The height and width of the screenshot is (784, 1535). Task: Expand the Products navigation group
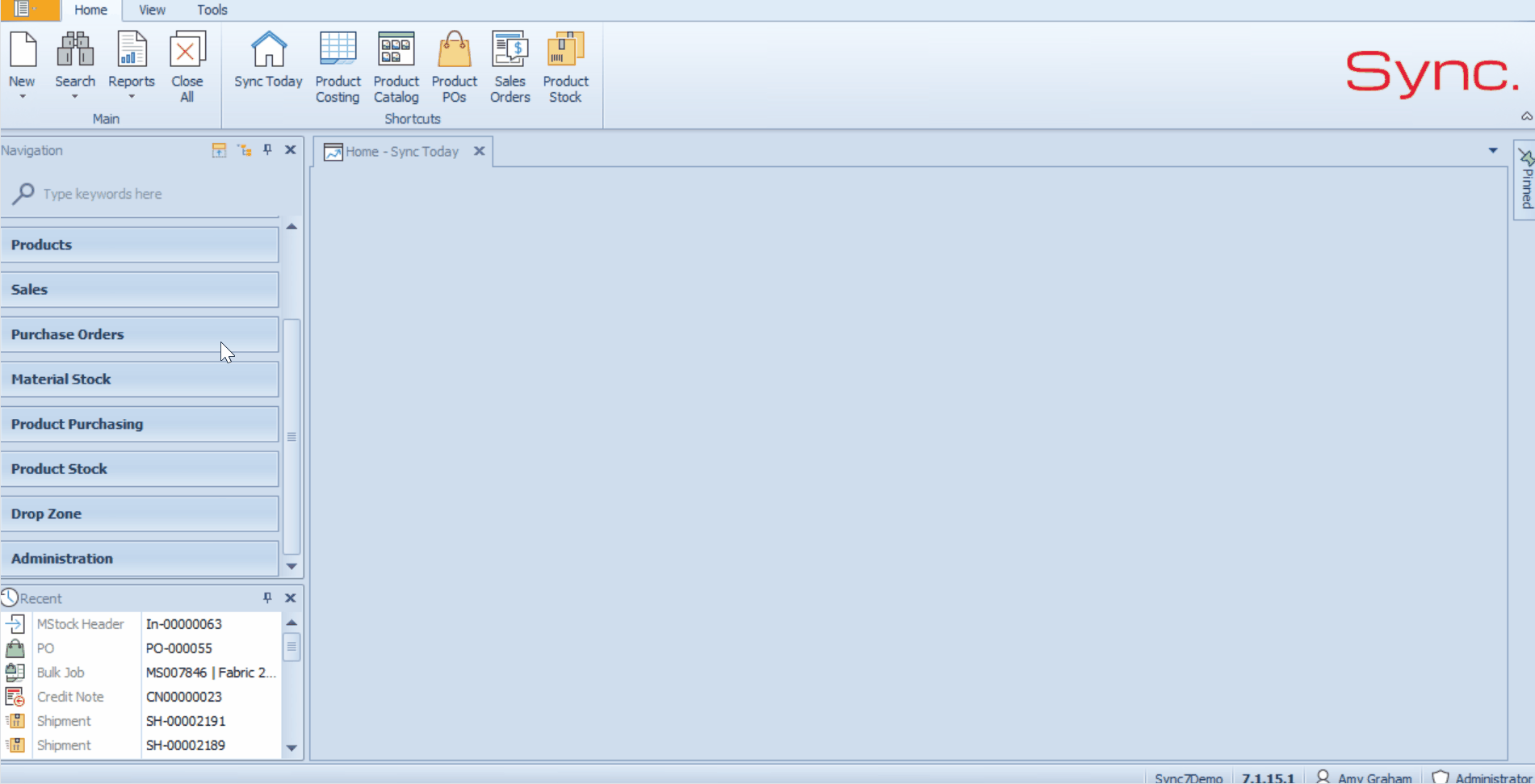point(140,245)
